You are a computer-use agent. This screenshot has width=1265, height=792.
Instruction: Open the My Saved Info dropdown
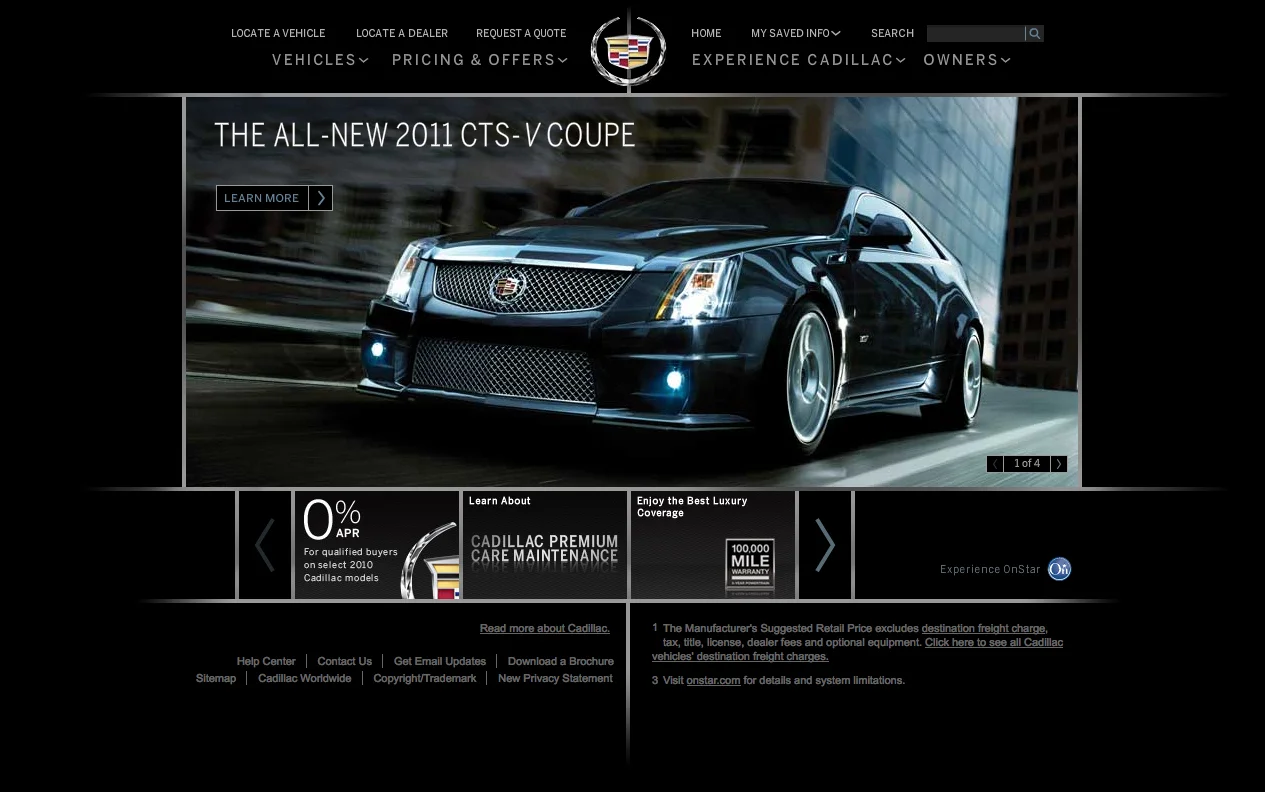pyautogui.click(x=796, y=33)
